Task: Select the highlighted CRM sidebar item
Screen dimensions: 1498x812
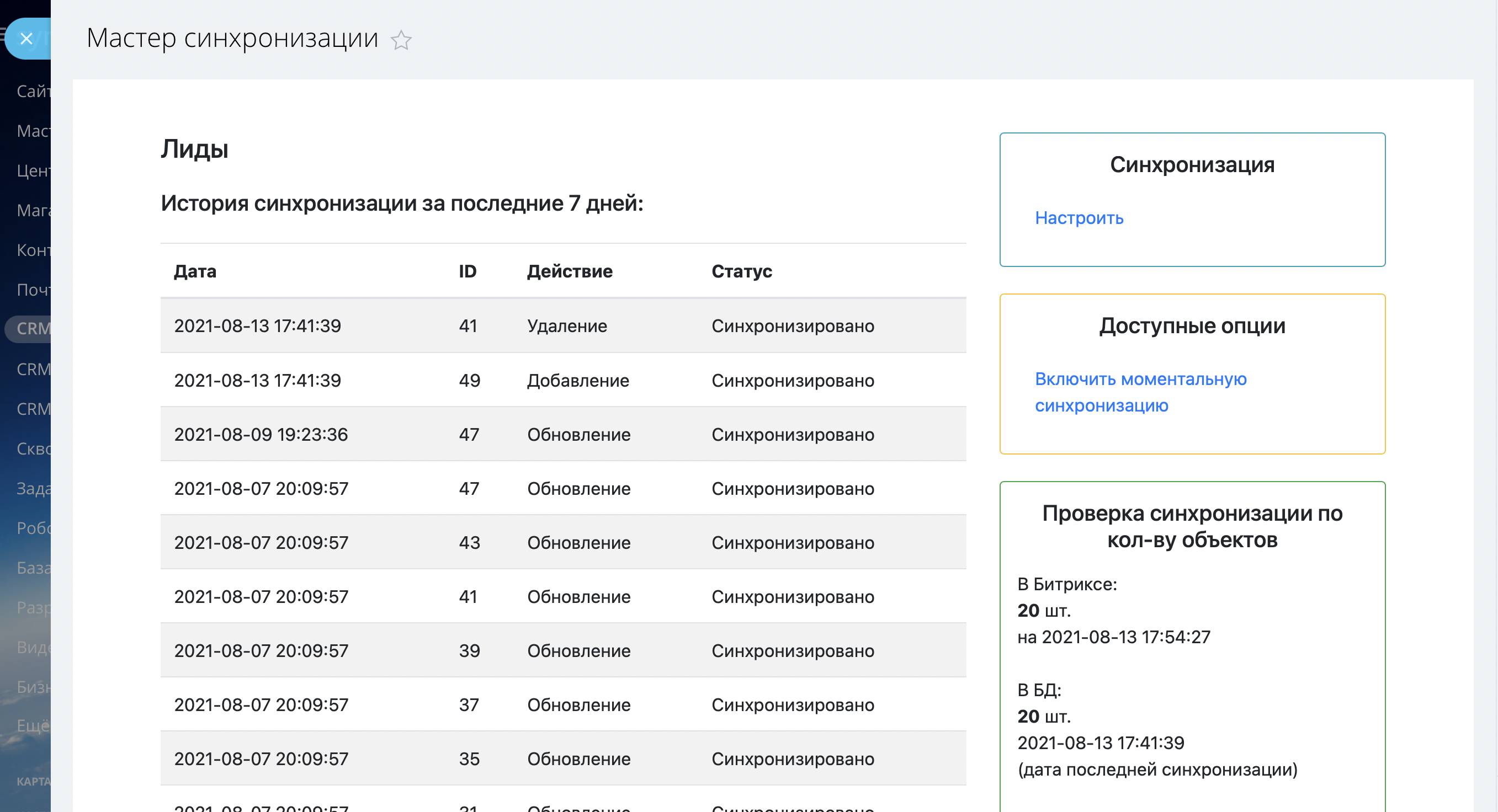Action: tap(32, 328)
